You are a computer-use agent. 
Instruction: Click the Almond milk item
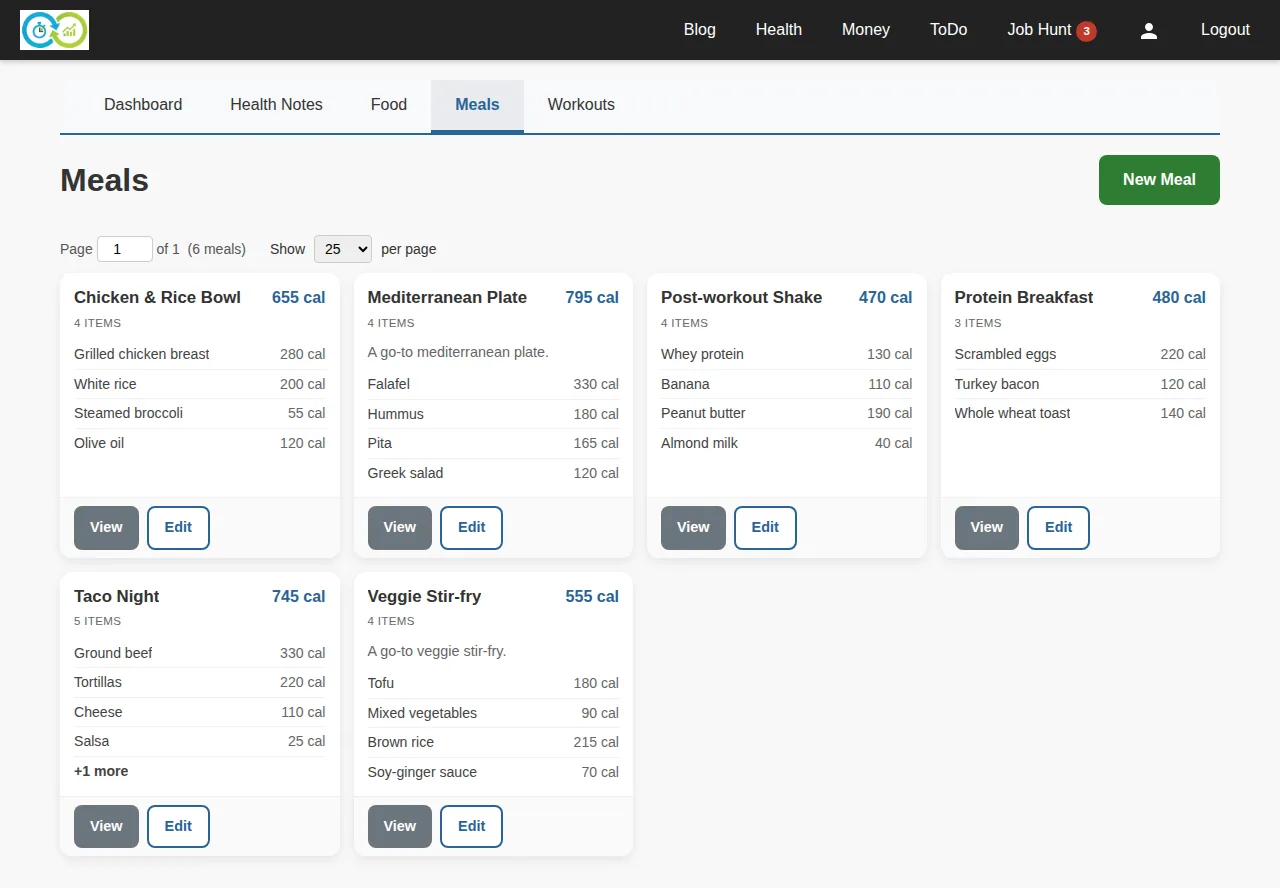tap(787, 443)
